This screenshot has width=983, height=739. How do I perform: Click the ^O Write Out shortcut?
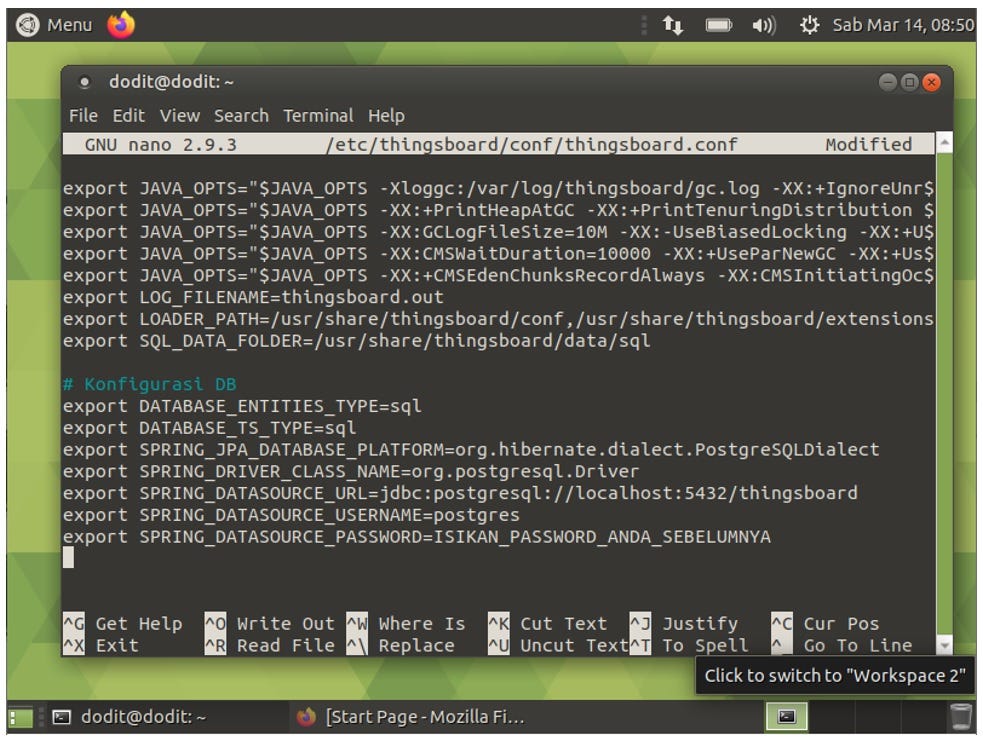point(270,624)
